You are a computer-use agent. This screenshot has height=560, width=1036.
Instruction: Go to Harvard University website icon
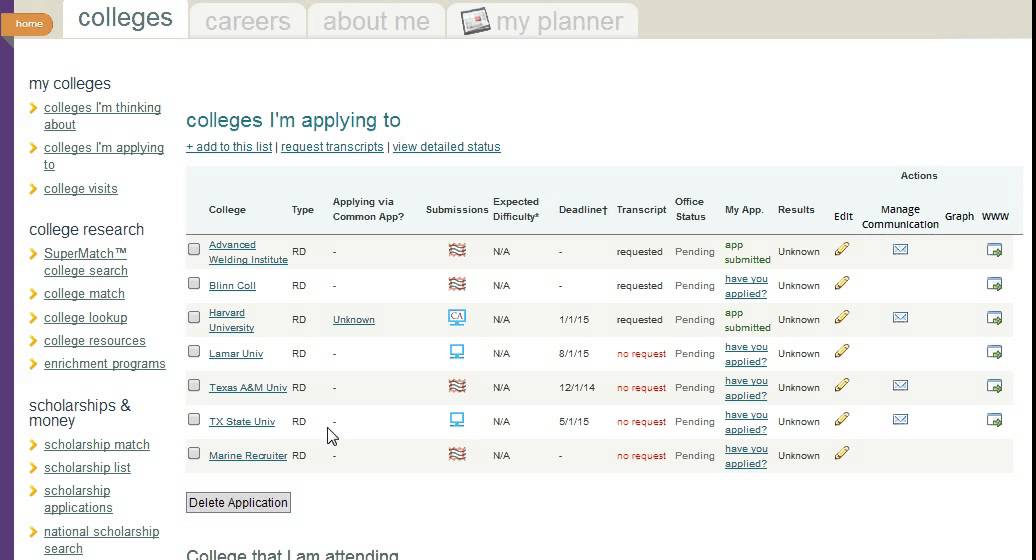(x=994, y=318)
